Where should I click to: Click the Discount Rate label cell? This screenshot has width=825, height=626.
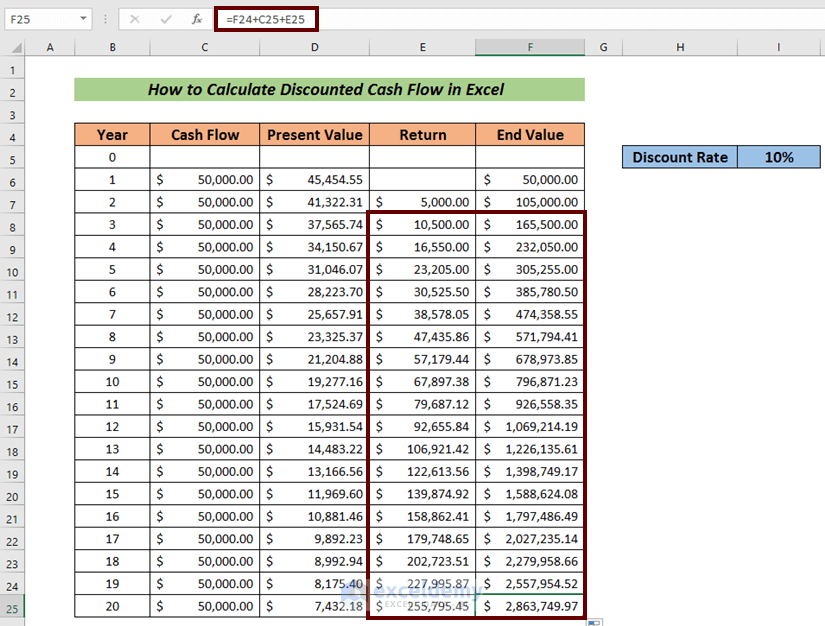[x=680, y=157]
